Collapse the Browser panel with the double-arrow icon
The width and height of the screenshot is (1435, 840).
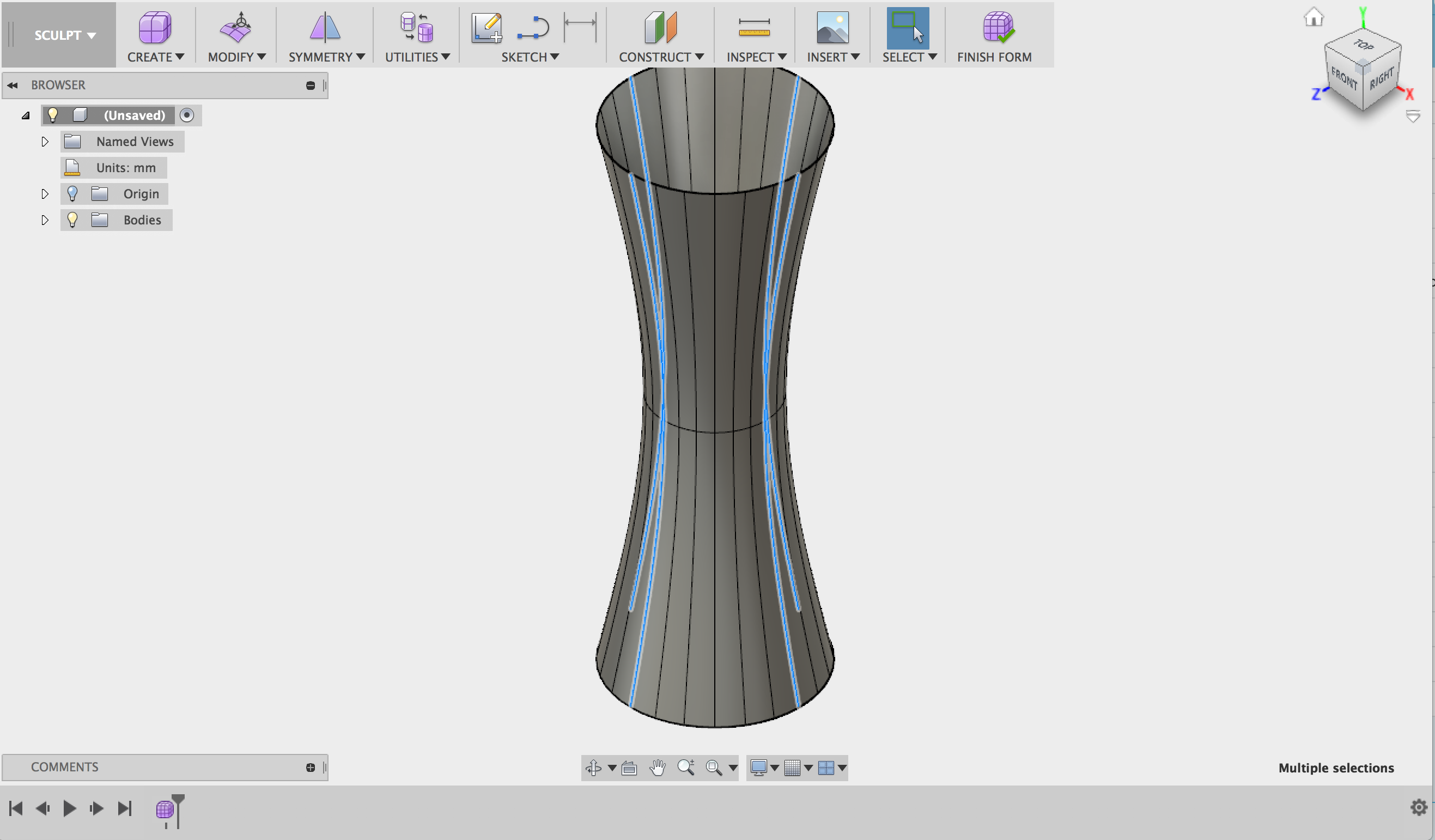click(13, 86)
